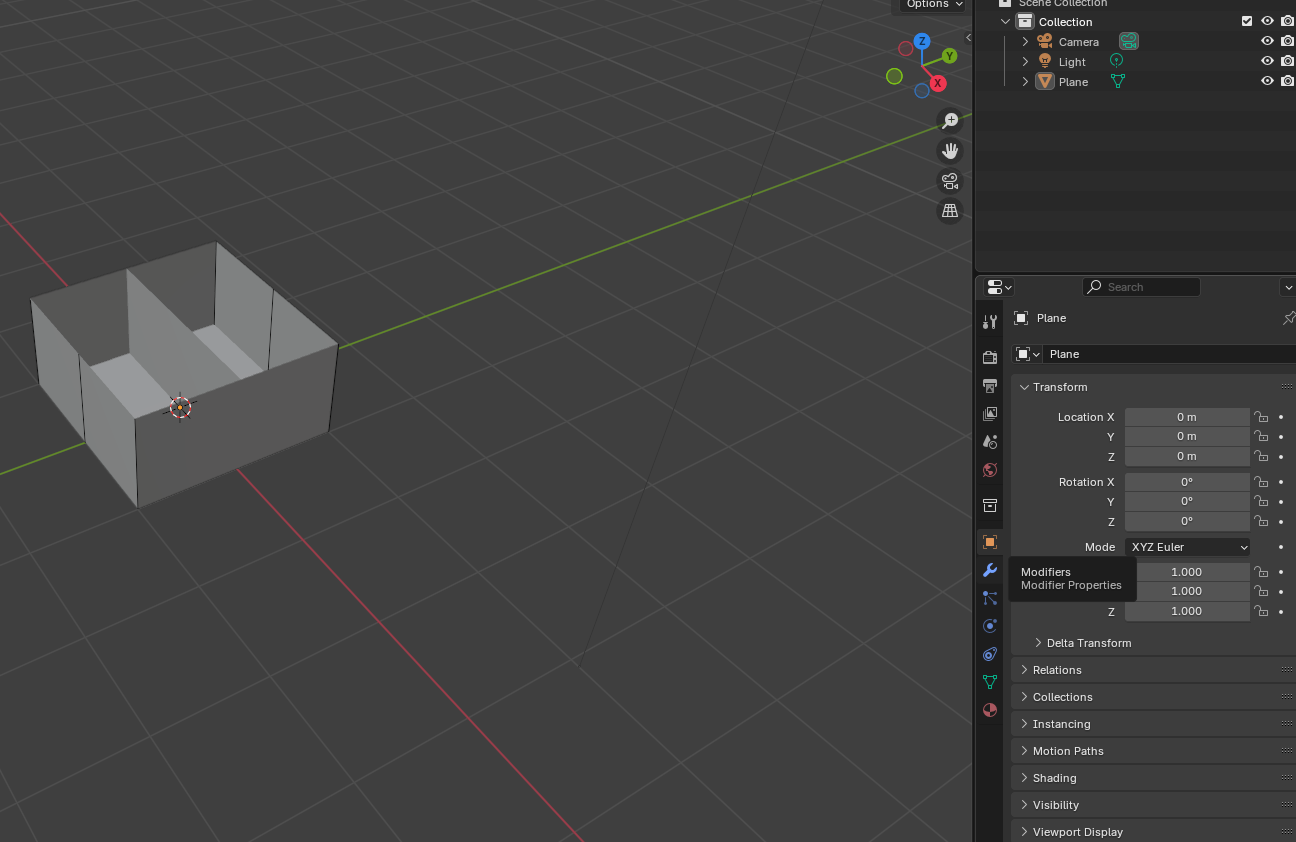Open the properties editor type dropdown
Screen dimensions: 1296x842
999,287
